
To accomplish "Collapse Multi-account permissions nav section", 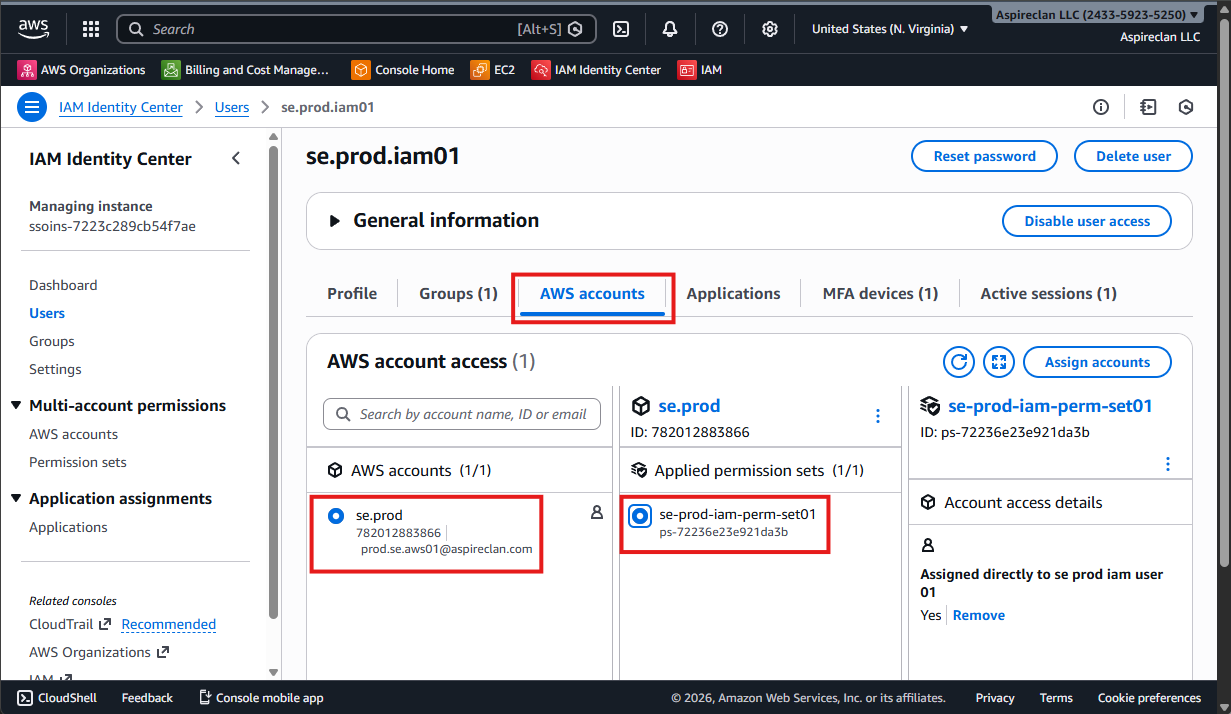I will pos(16,405).
